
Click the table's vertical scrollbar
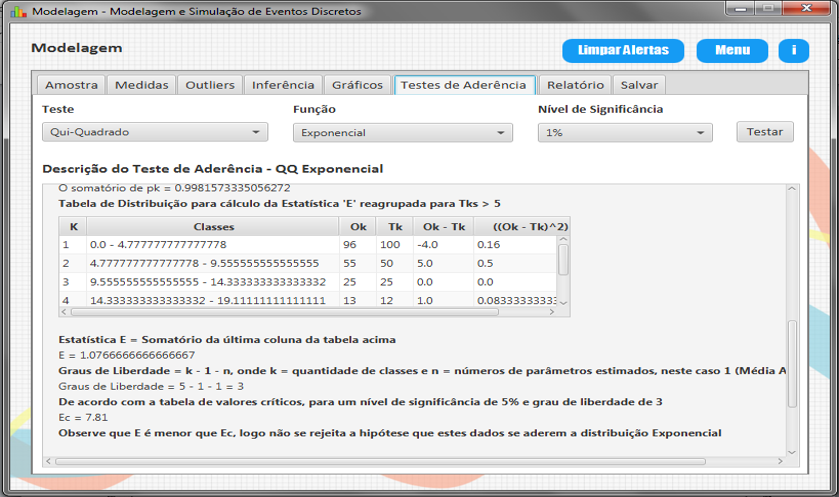coord(563,260)
